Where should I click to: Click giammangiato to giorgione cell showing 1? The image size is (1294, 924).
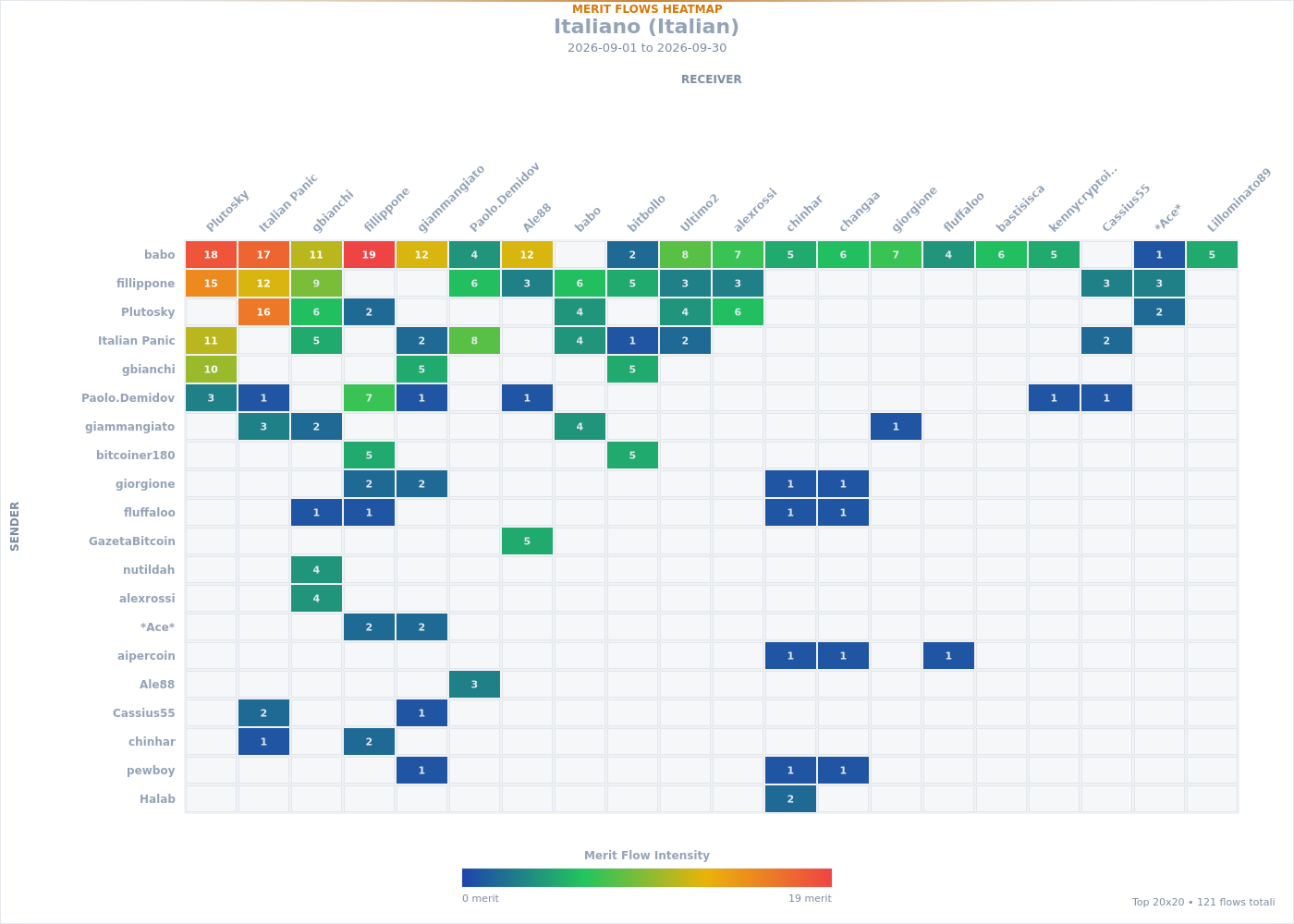896,427
